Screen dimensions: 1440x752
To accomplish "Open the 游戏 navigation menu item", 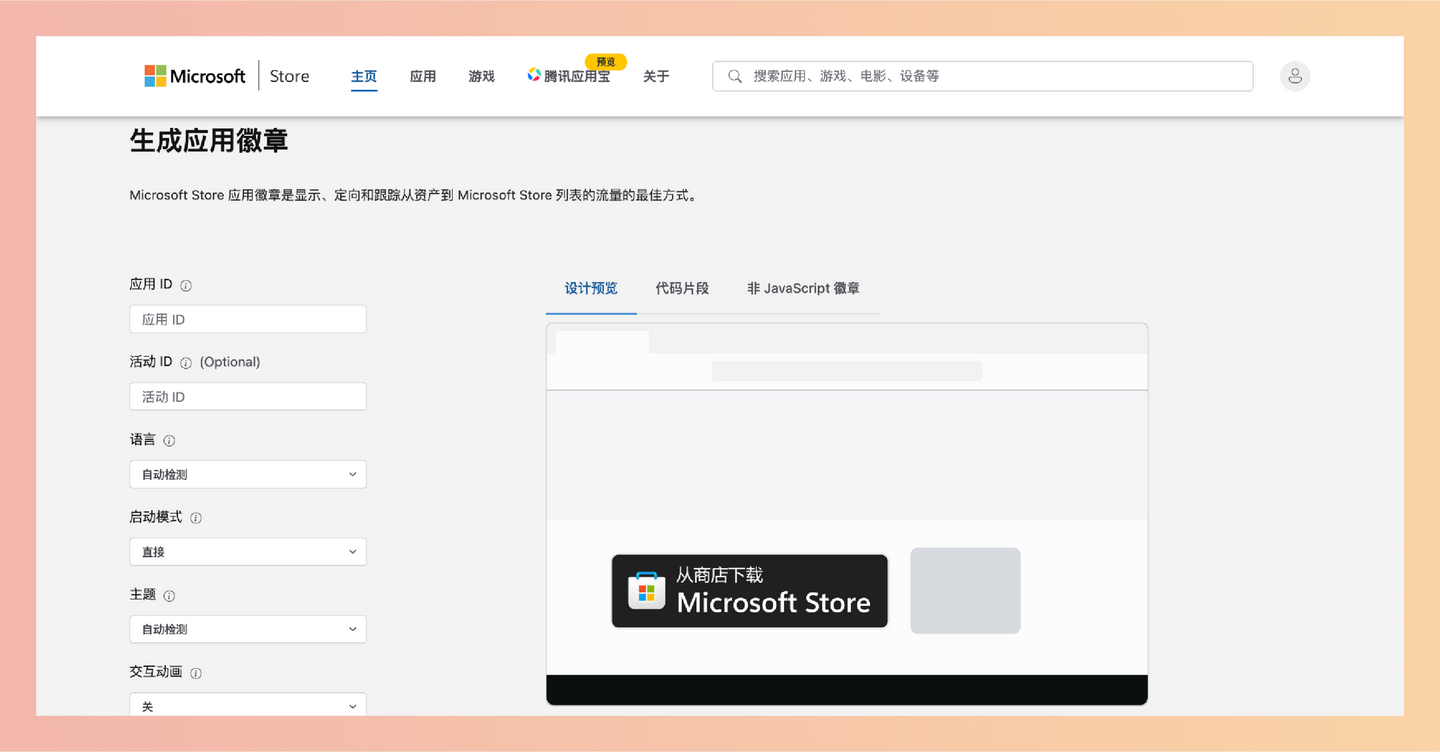I will click(481, 75).
